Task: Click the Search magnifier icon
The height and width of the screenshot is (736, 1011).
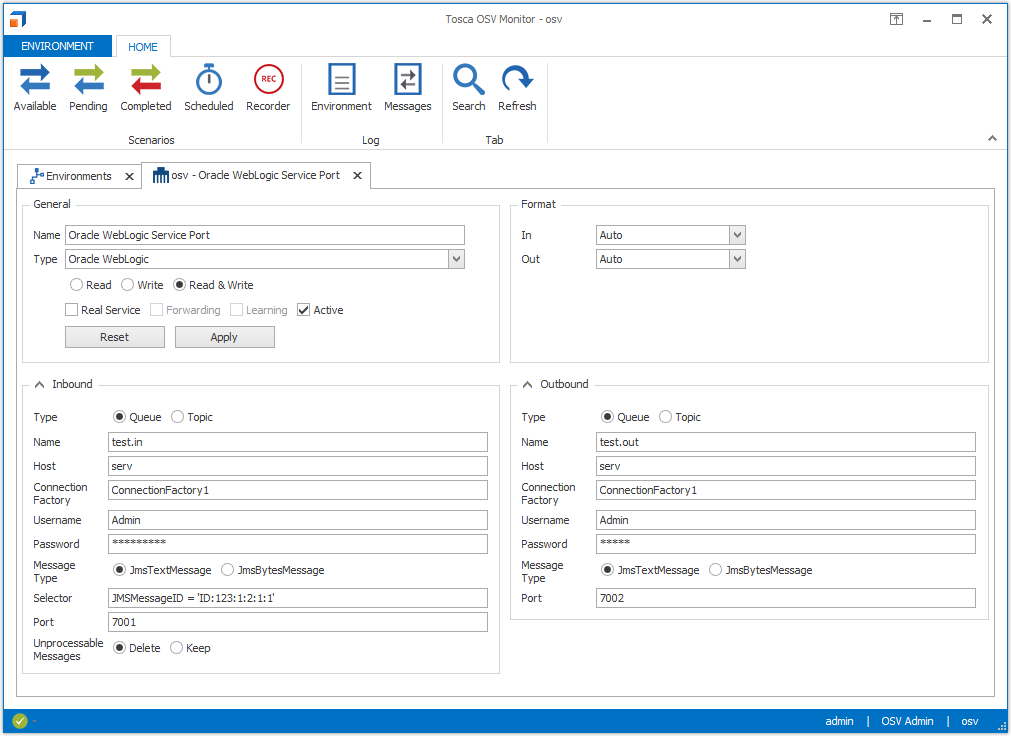Action: (x=468, y=80)
